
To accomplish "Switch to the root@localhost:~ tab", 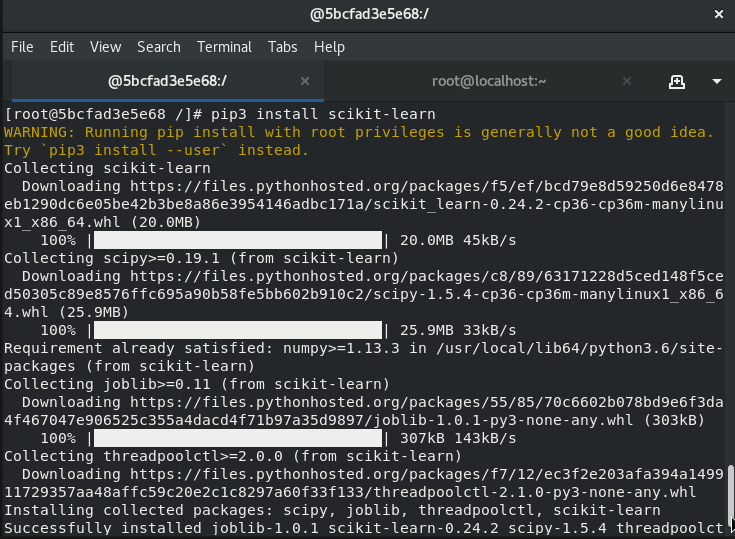I will tap(489, 81).
